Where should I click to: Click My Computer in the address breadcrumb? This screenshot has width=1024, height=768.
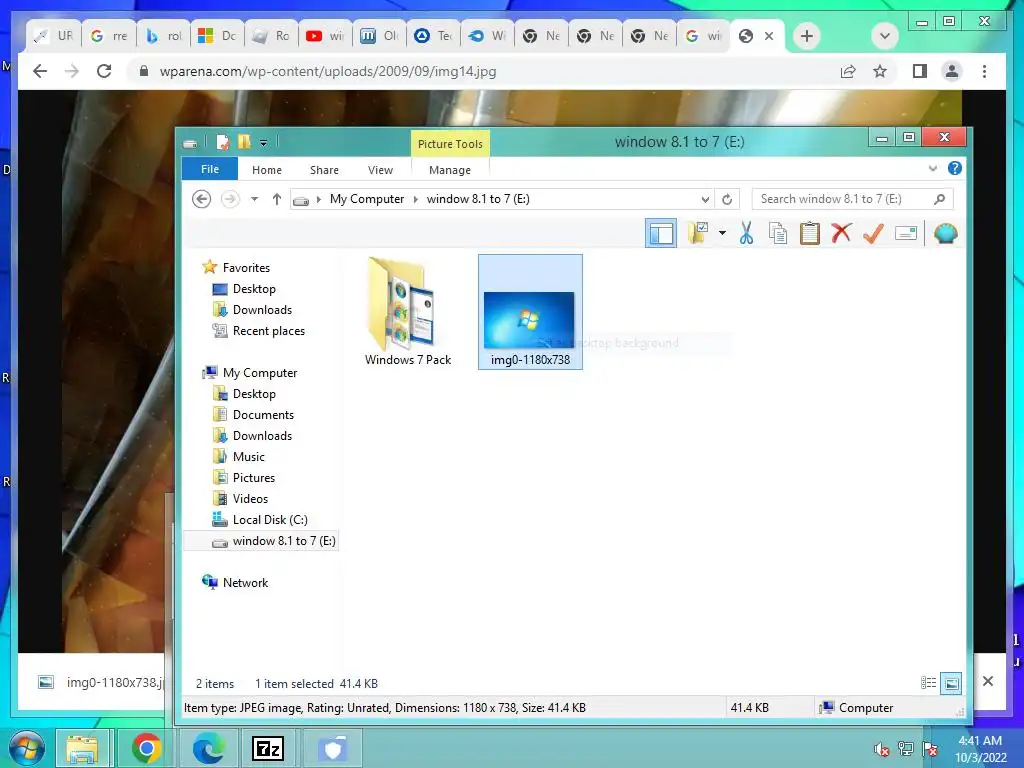[366, 199]
